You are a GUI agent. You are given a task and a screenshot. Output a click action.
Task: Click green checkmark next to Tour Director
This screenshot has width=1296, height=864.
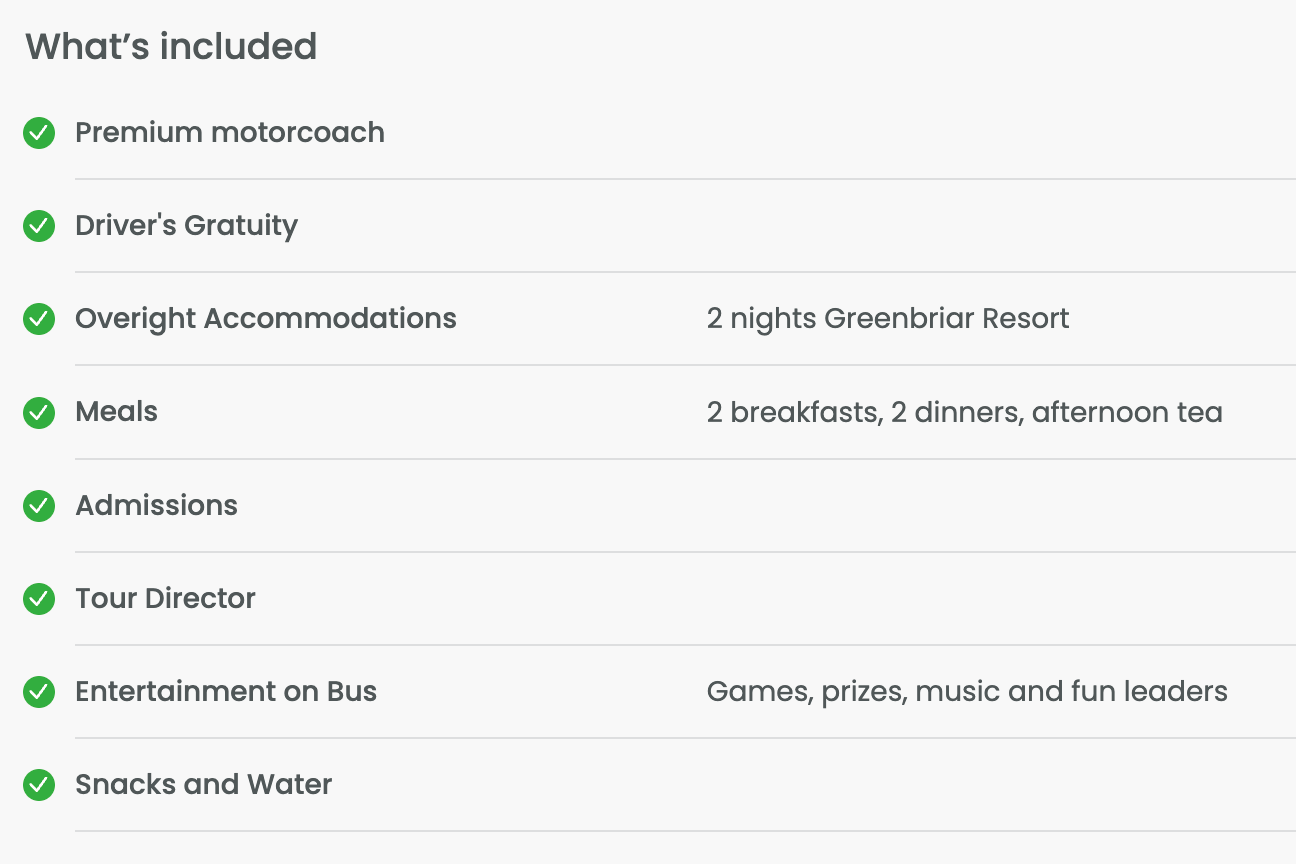39,599
